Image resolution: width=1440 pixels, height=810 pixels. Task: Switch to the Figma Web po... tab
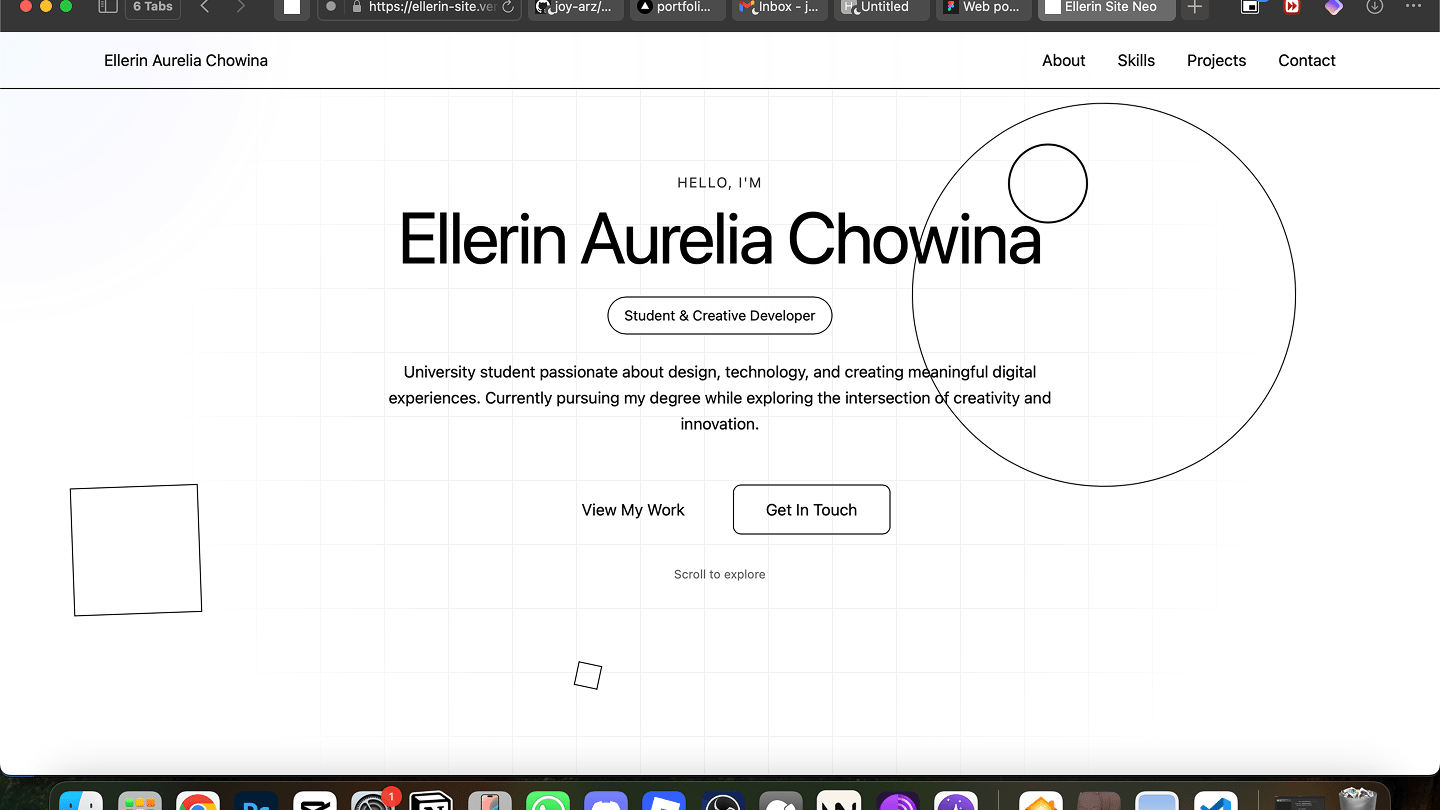[x=983, y=7]
